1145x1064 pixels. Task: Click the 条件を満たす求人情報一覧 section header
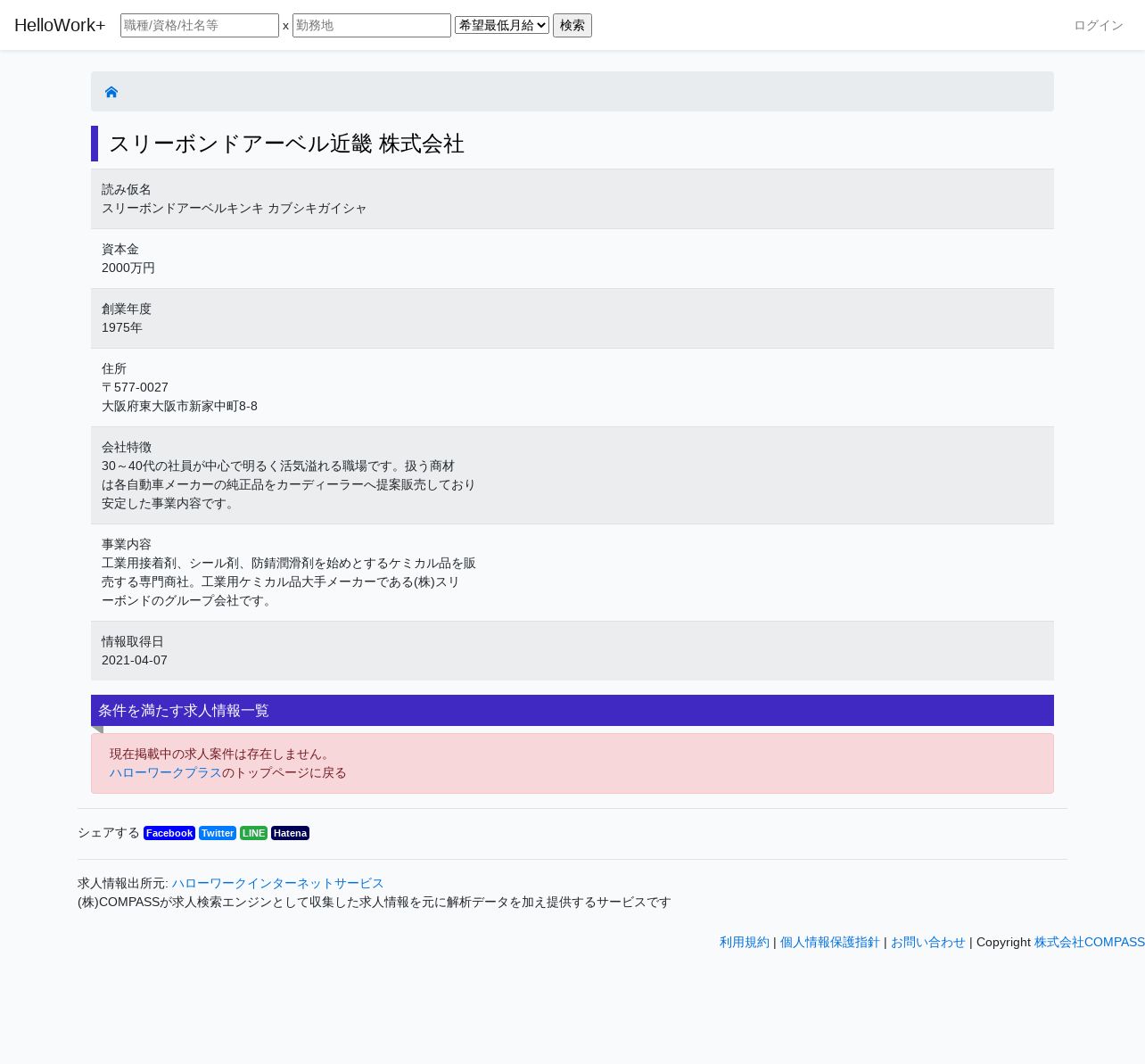pos(572,711)
